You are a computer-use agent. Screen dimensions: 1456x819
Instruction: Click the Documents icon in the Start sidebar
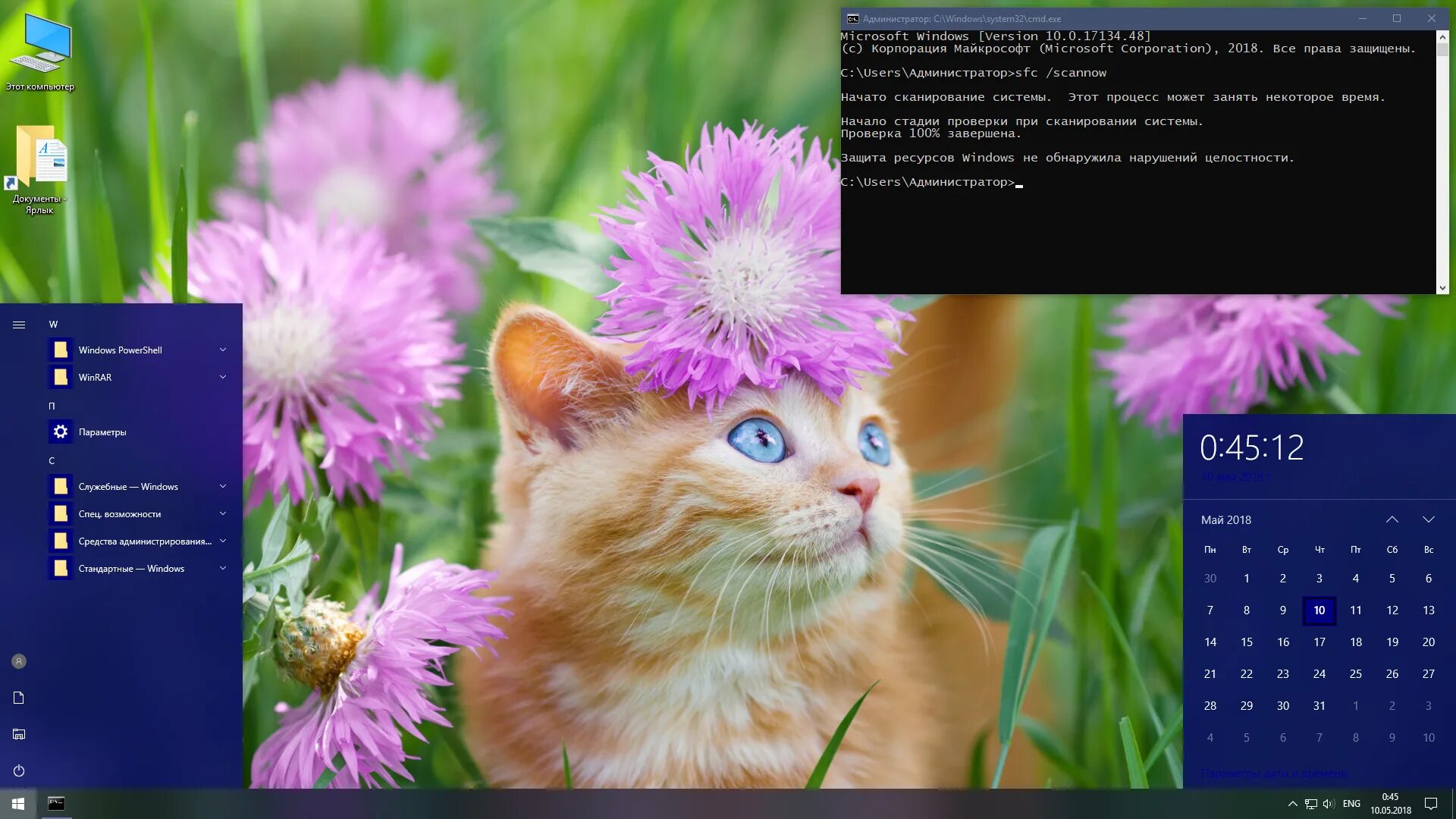click(18, 697)
